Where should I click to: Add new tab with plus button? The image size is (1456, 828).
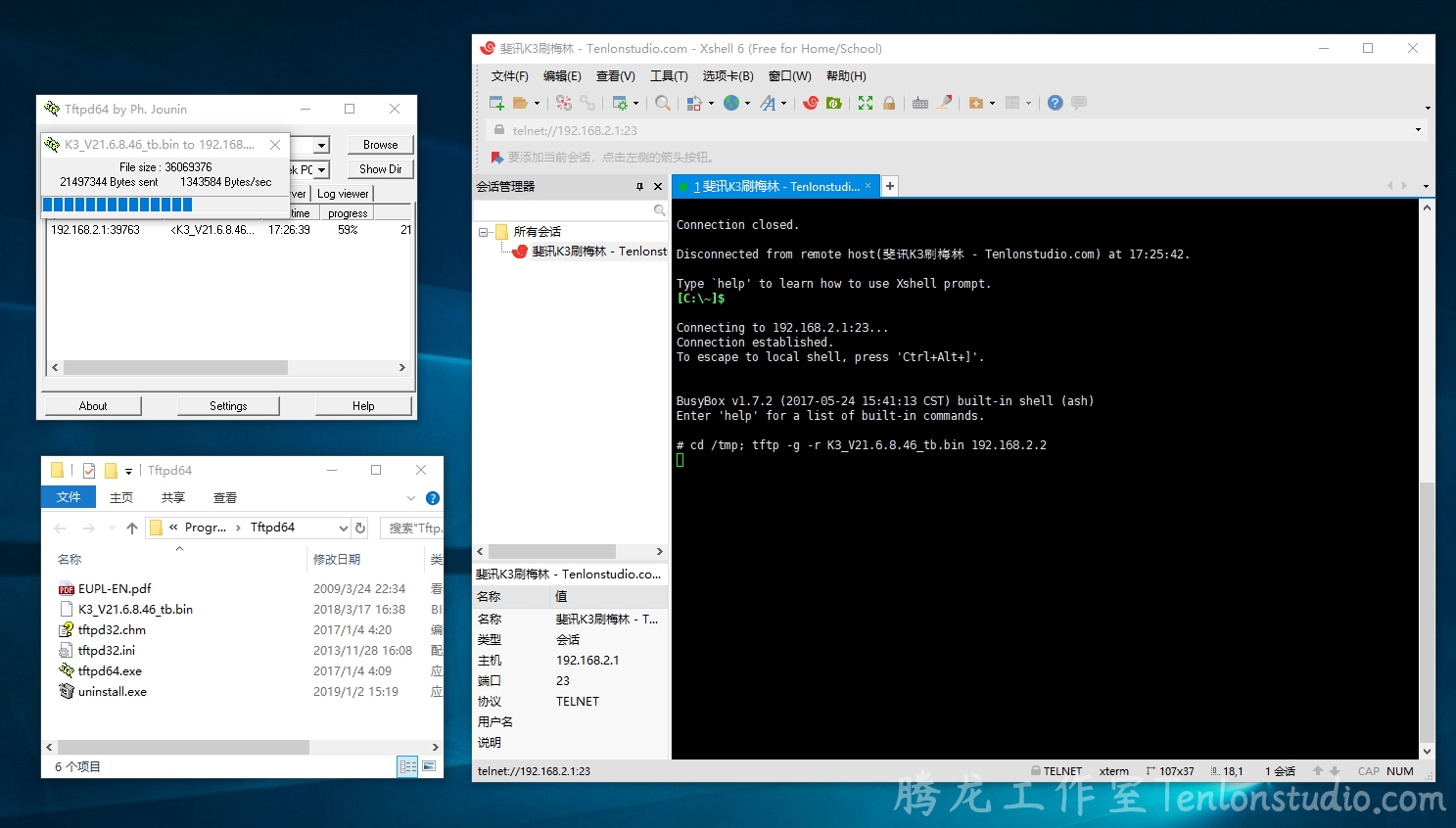[x=890, y=186]
